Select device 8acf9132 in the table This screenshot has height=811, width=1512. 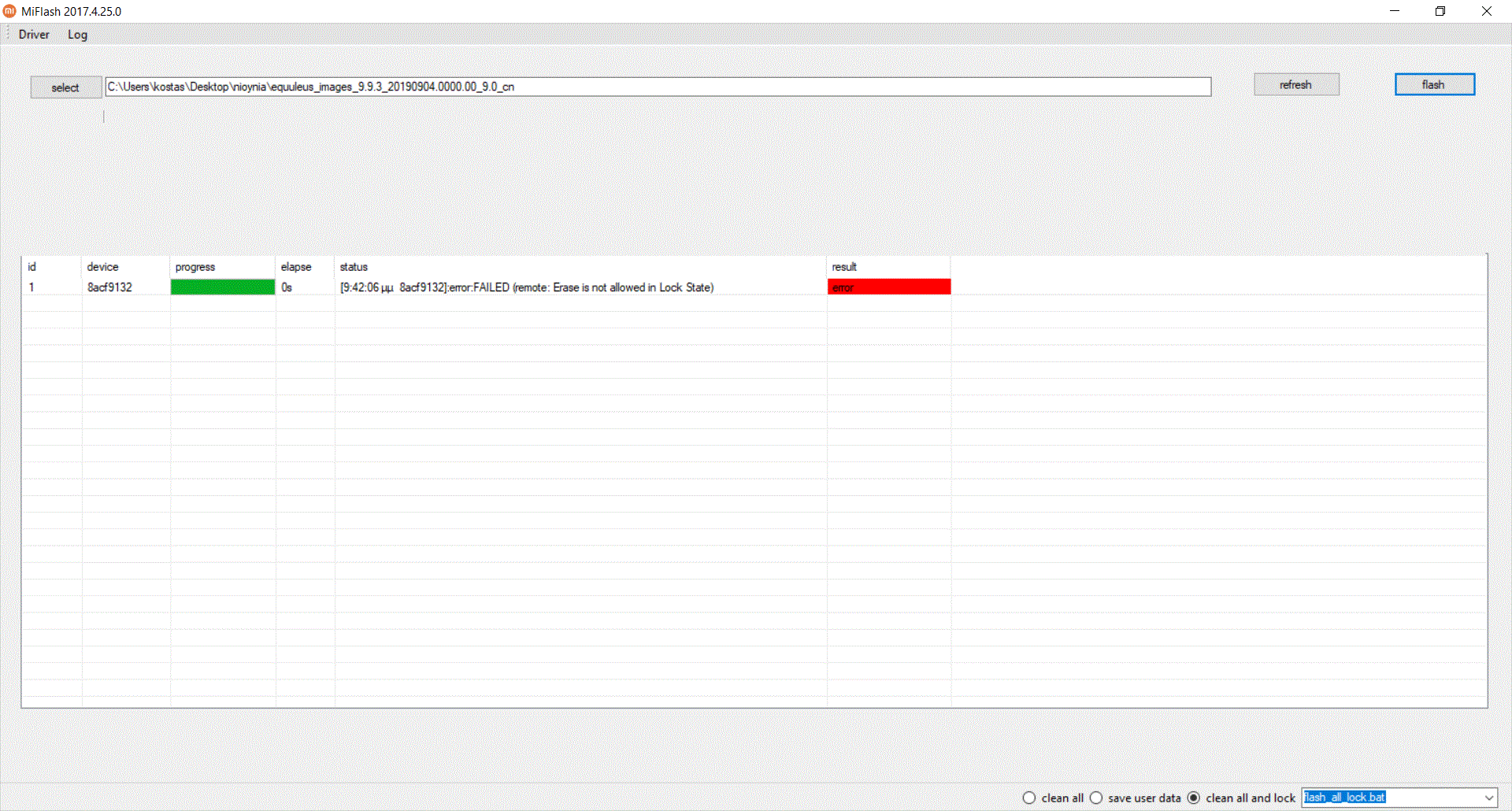tap(110, 287)
